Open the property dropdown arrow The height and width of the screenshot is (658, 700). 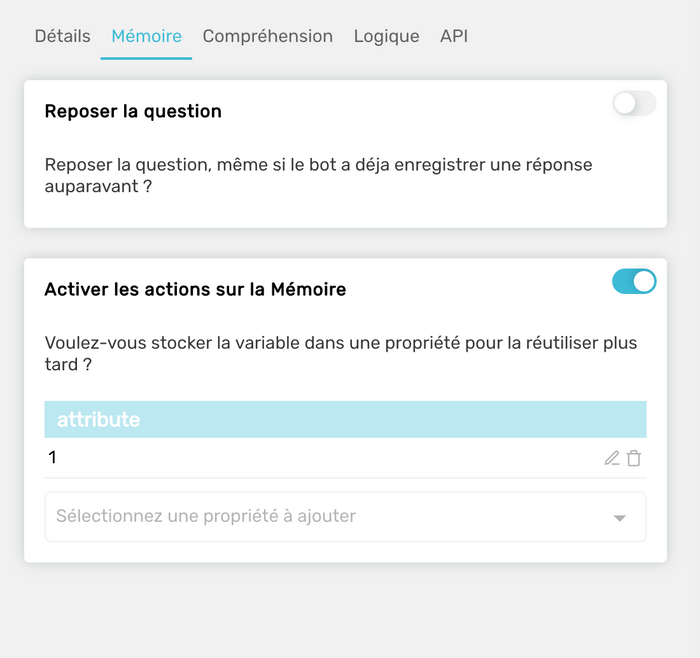coord(620,518)
